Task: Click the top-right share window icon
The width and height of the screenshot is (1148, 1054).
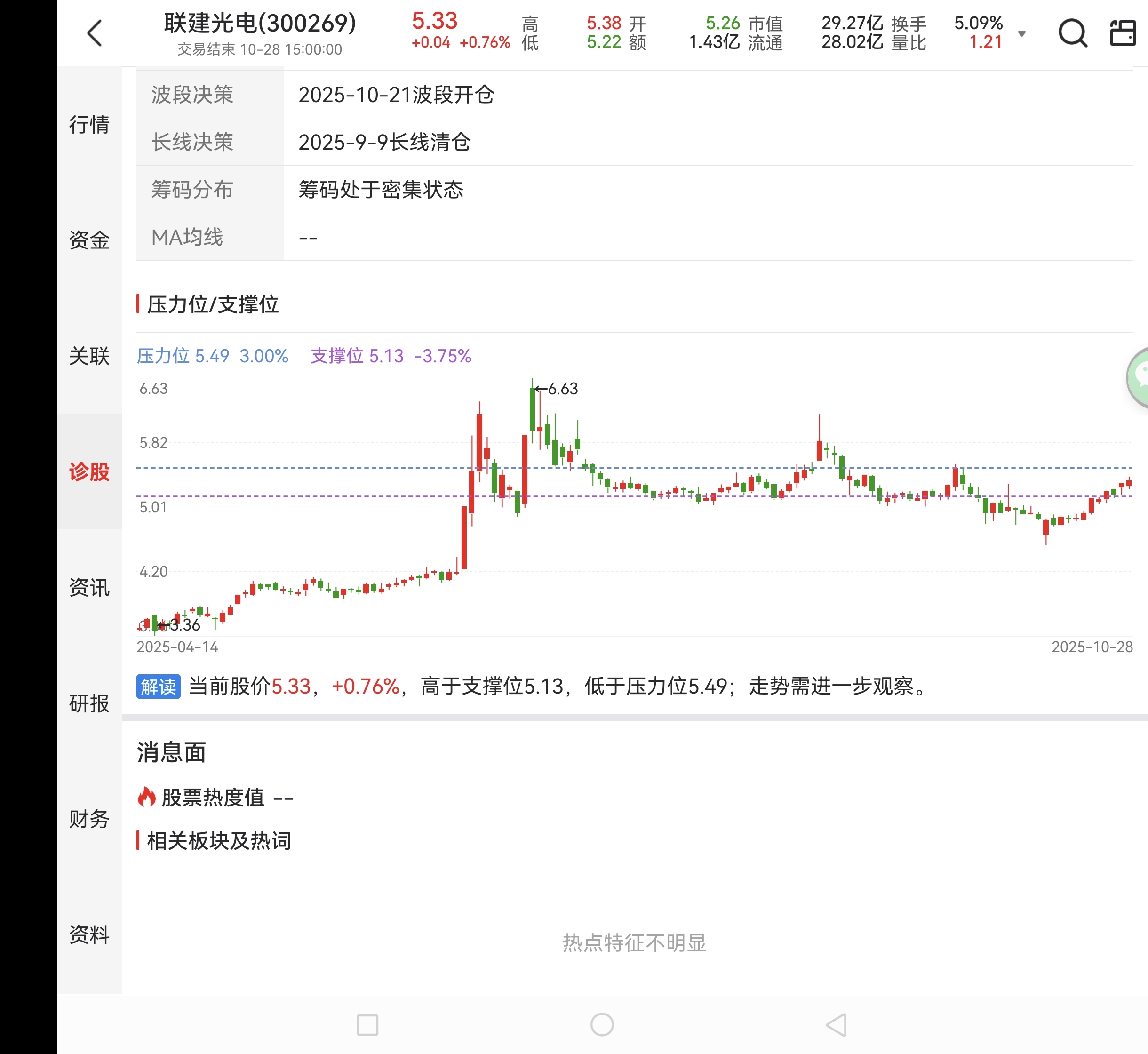Action: 1122,32
